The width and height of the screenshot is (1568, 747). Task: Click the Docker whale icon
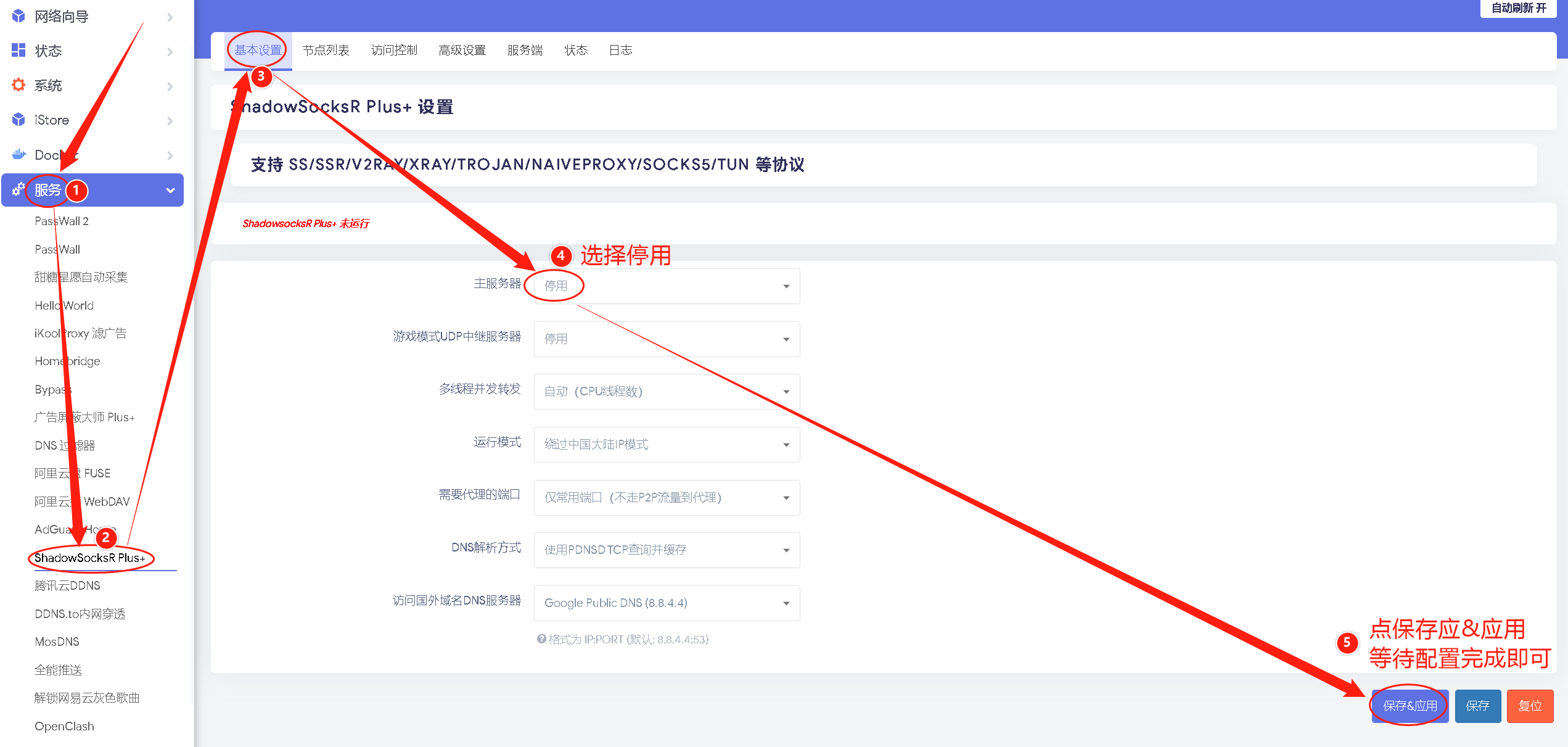point(18,154)
